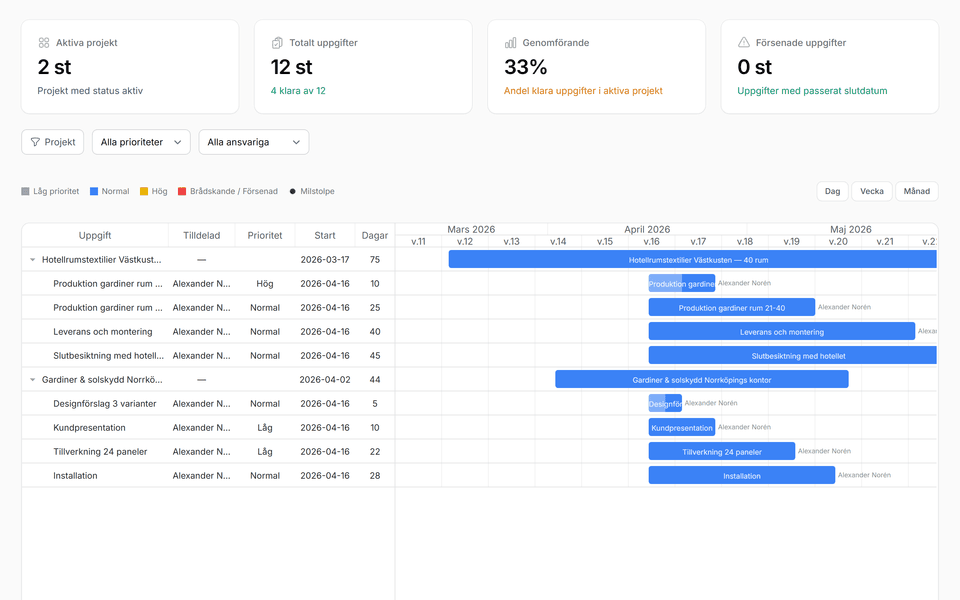Click the Installation task bar in the Gantt chart
Screen dimensions: 960x600
(x=741, y=475)
